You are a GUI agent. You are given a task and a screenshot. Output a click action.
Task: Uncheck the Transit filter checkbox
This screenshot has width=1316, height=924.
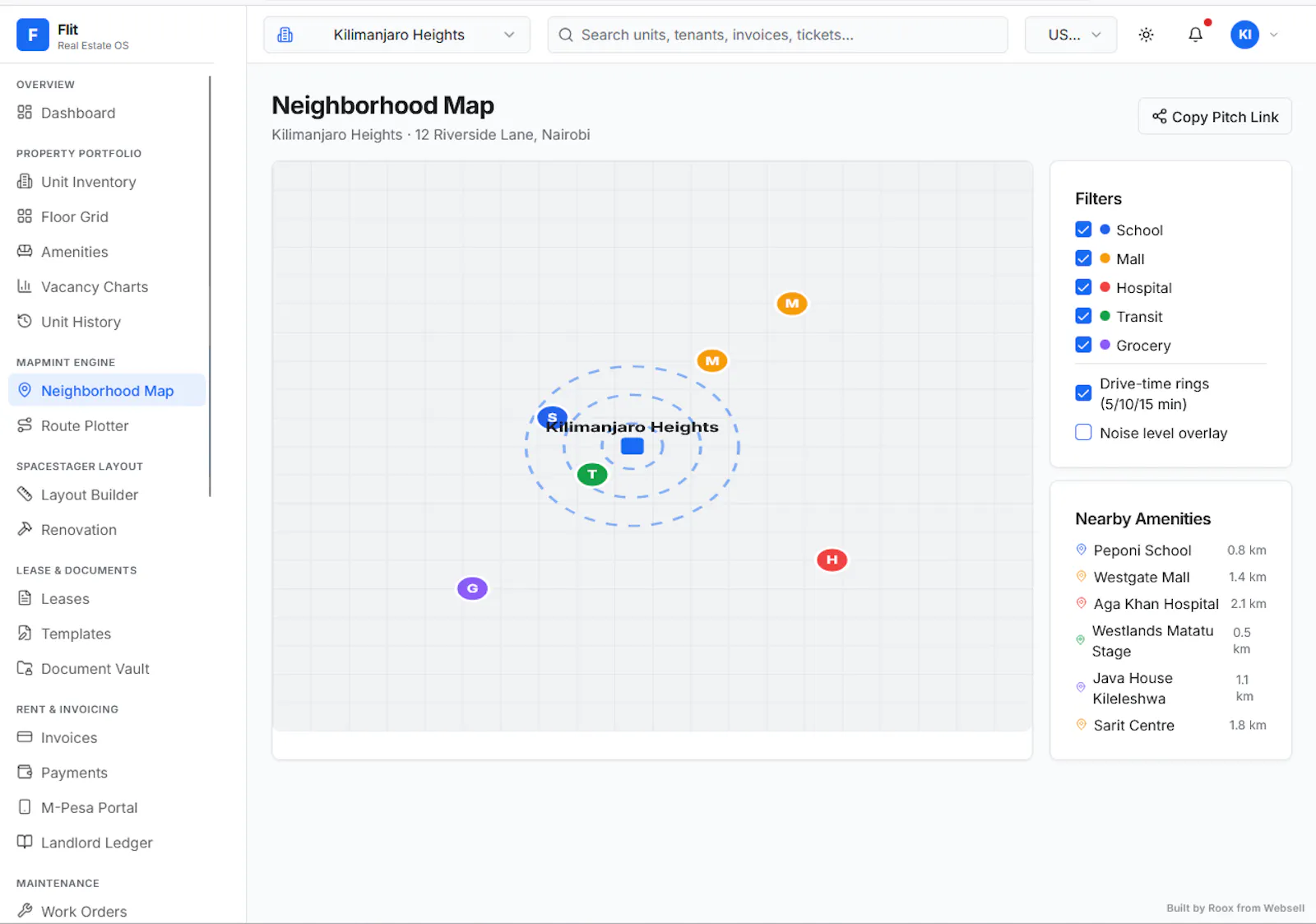click(1083, 316)
